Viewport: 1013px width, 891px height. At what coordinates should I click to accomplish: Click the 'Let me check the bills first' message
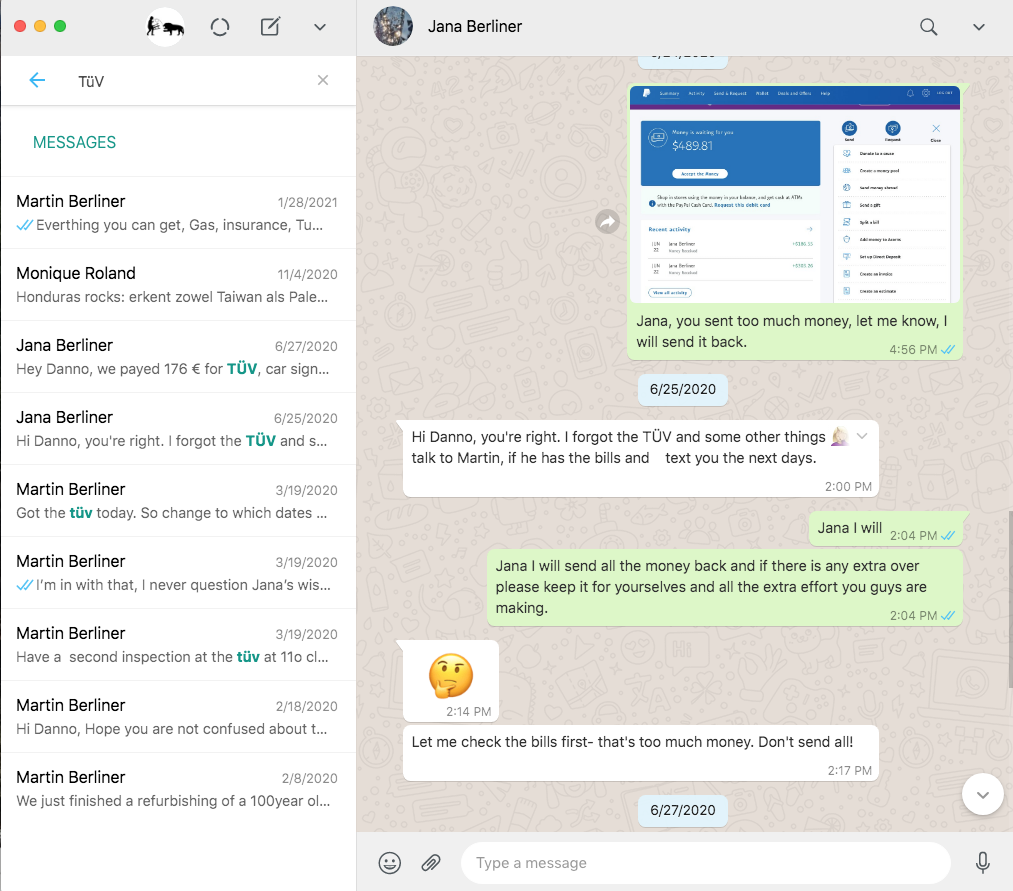tap(640, 753)
